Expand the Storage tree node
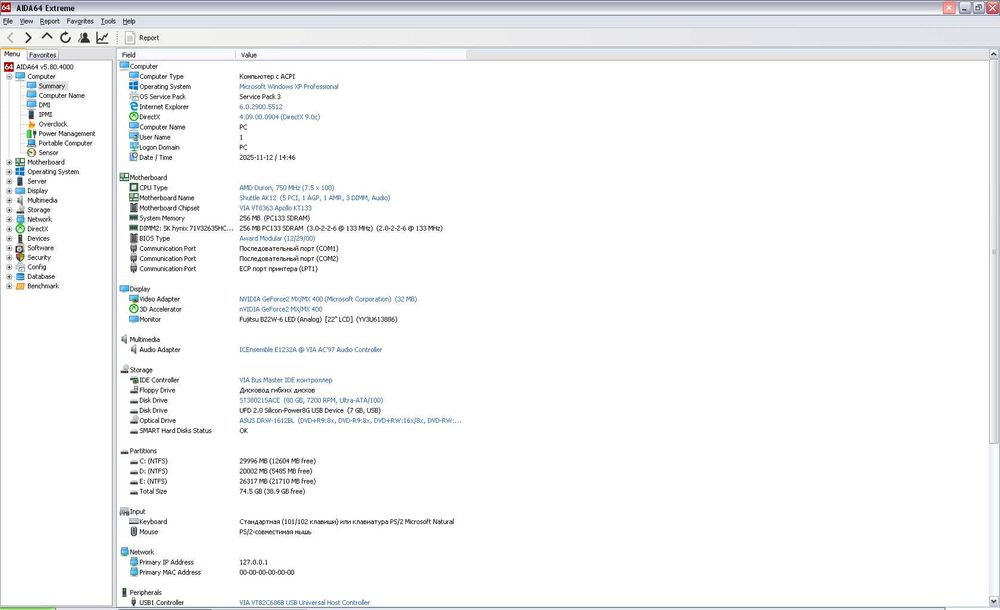The width and height of the screenshot is (1000, 610). (9, 210)
